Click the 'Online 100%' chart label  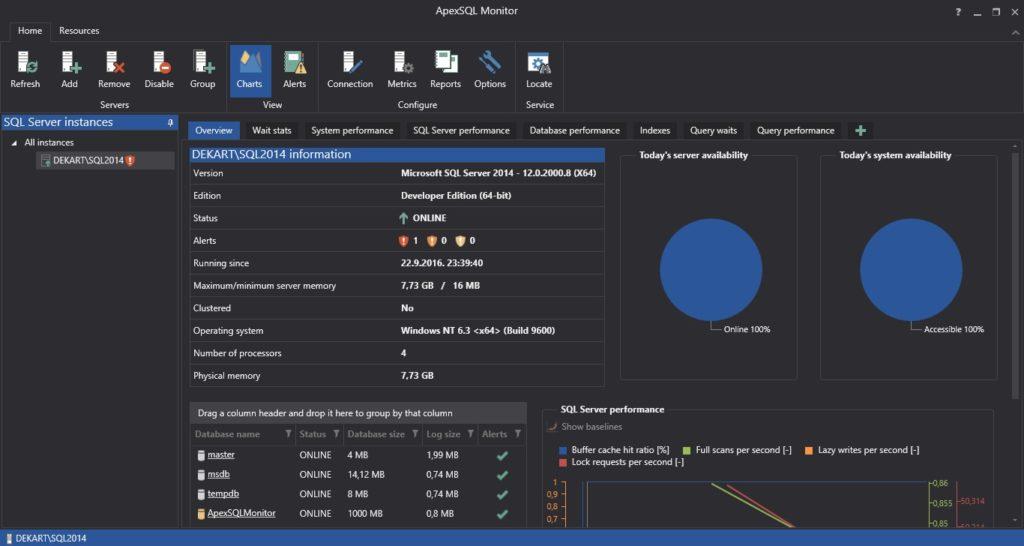[x=747, y=330]
